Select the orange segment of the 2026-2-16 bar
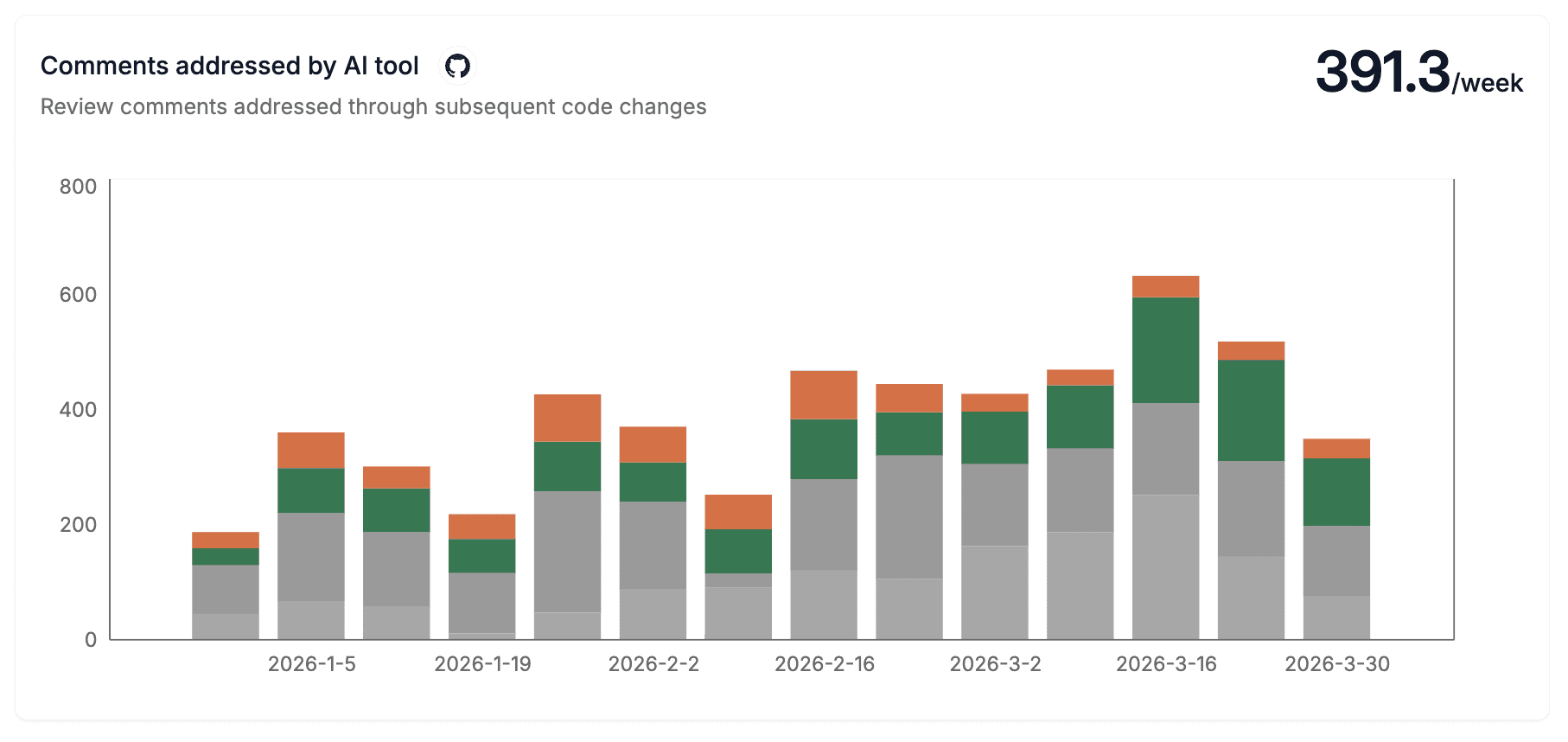 coord(824,395)
